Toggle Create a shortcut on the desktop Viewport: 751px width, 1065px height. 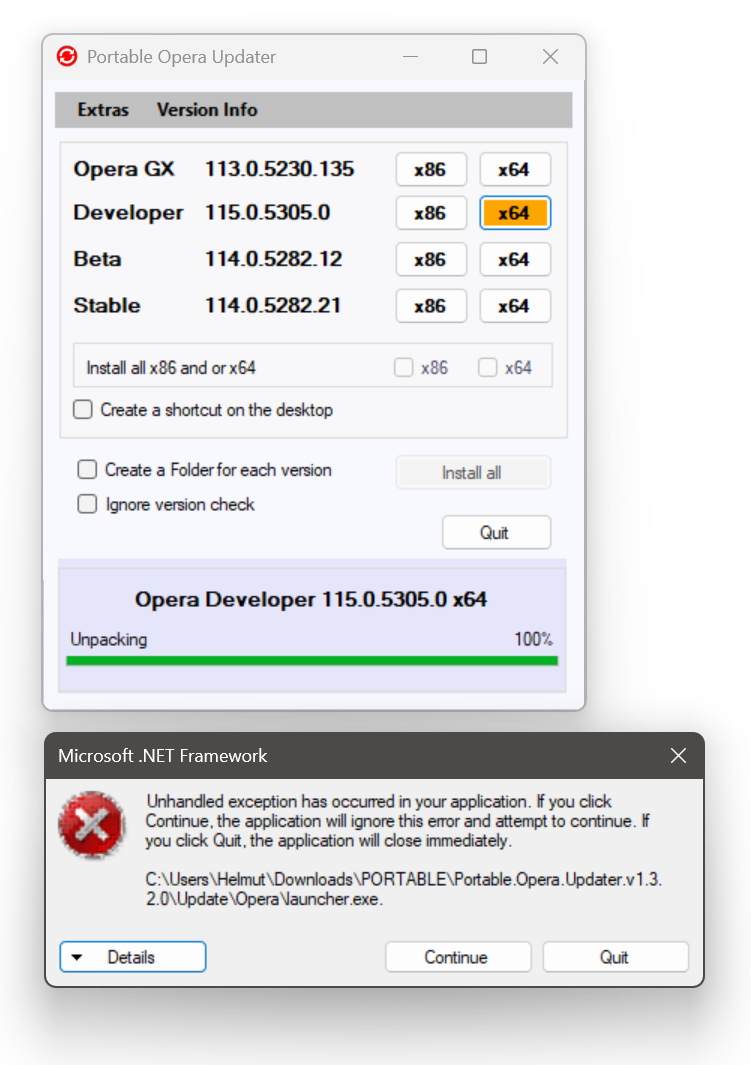click(x=83, y=410)
